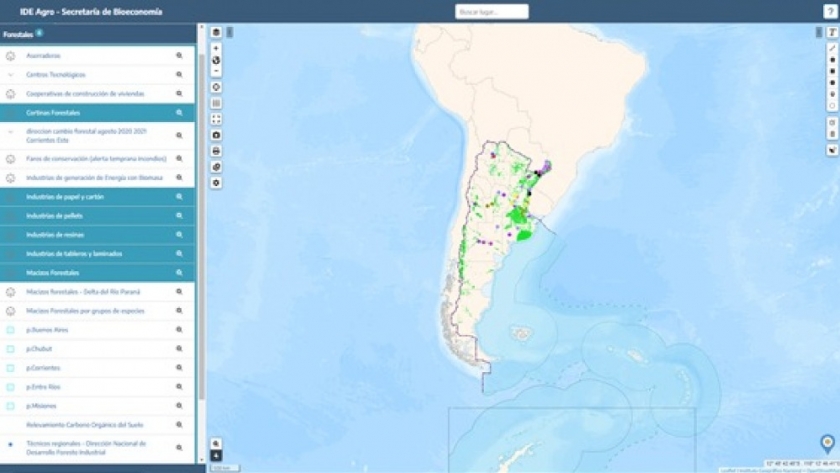
Task: Select the draw line tool
Action: pyautogui.click(x=832, y=48)
